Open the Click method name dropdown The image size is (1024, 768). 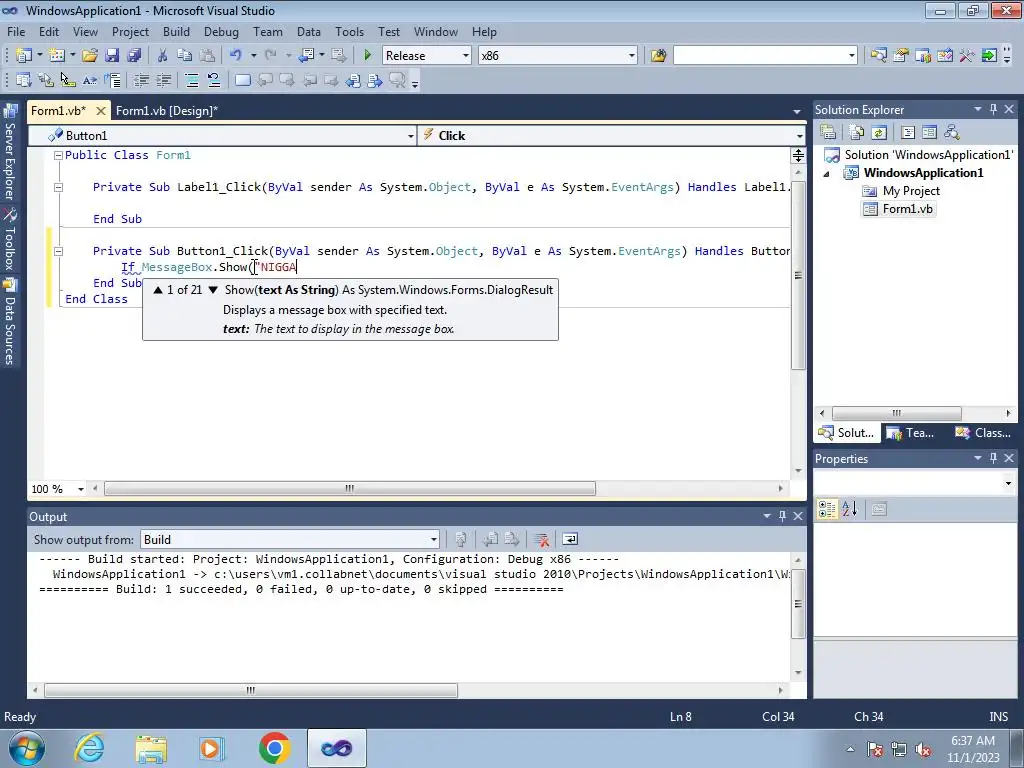799,136
